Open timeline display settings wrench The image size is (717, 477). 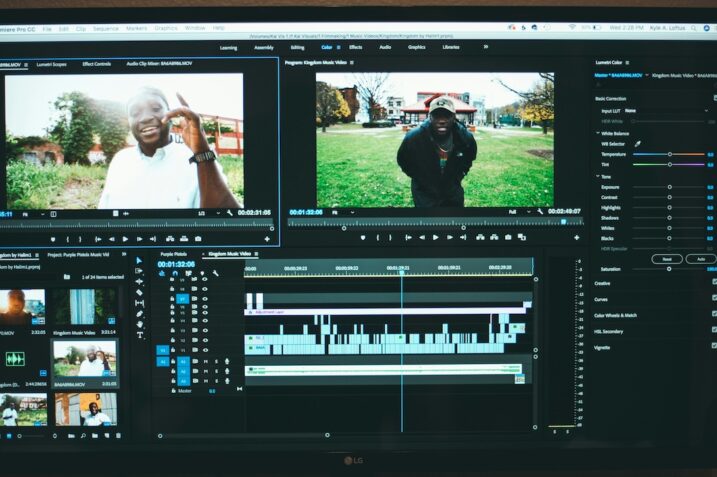click(215, 273)
